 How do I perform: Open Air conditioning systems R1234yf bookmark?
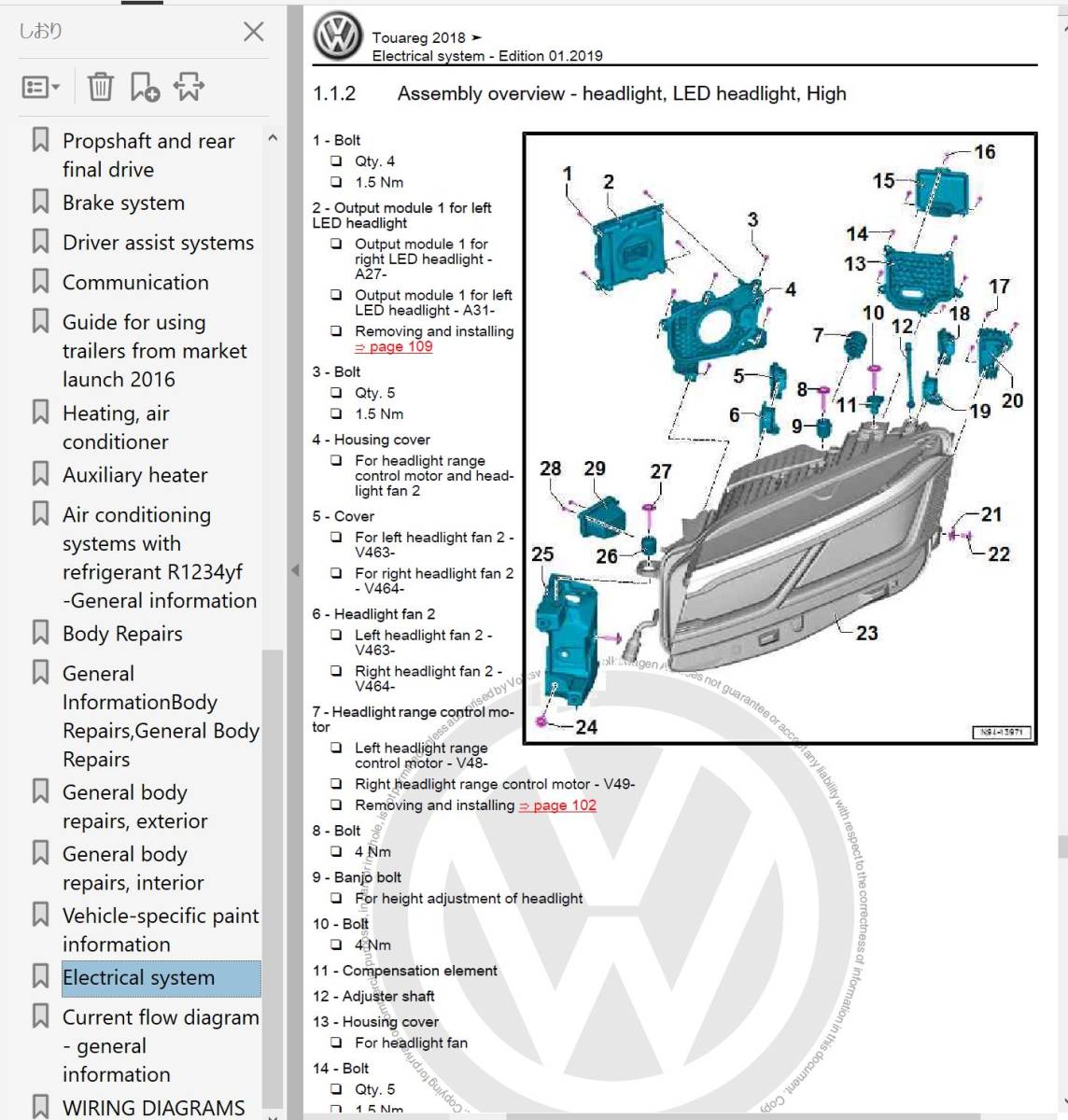point(160,557)
